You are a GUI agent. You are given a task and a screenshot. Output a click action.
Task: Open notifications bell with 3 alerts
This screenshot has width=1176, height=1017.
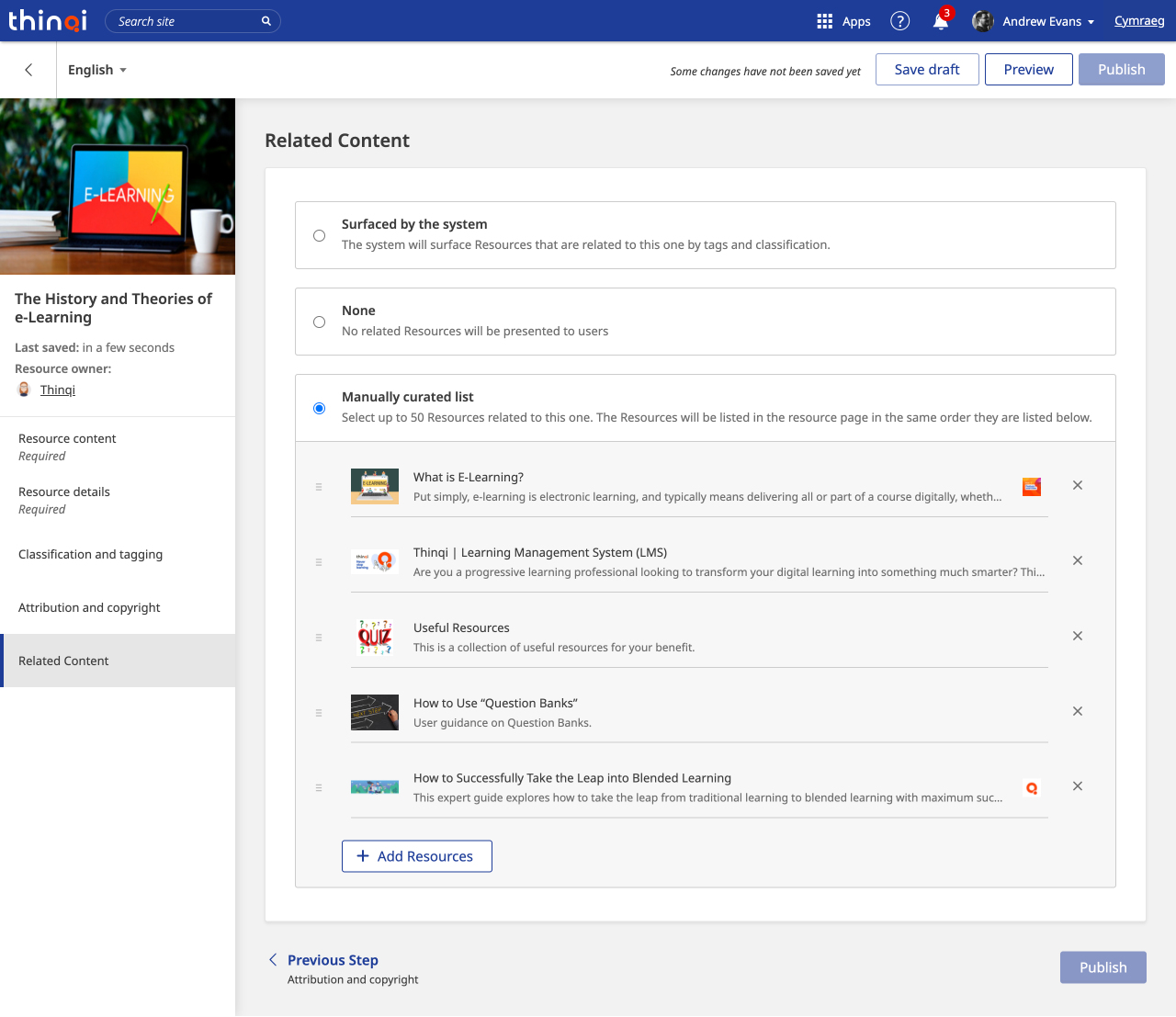pos(941,21)
